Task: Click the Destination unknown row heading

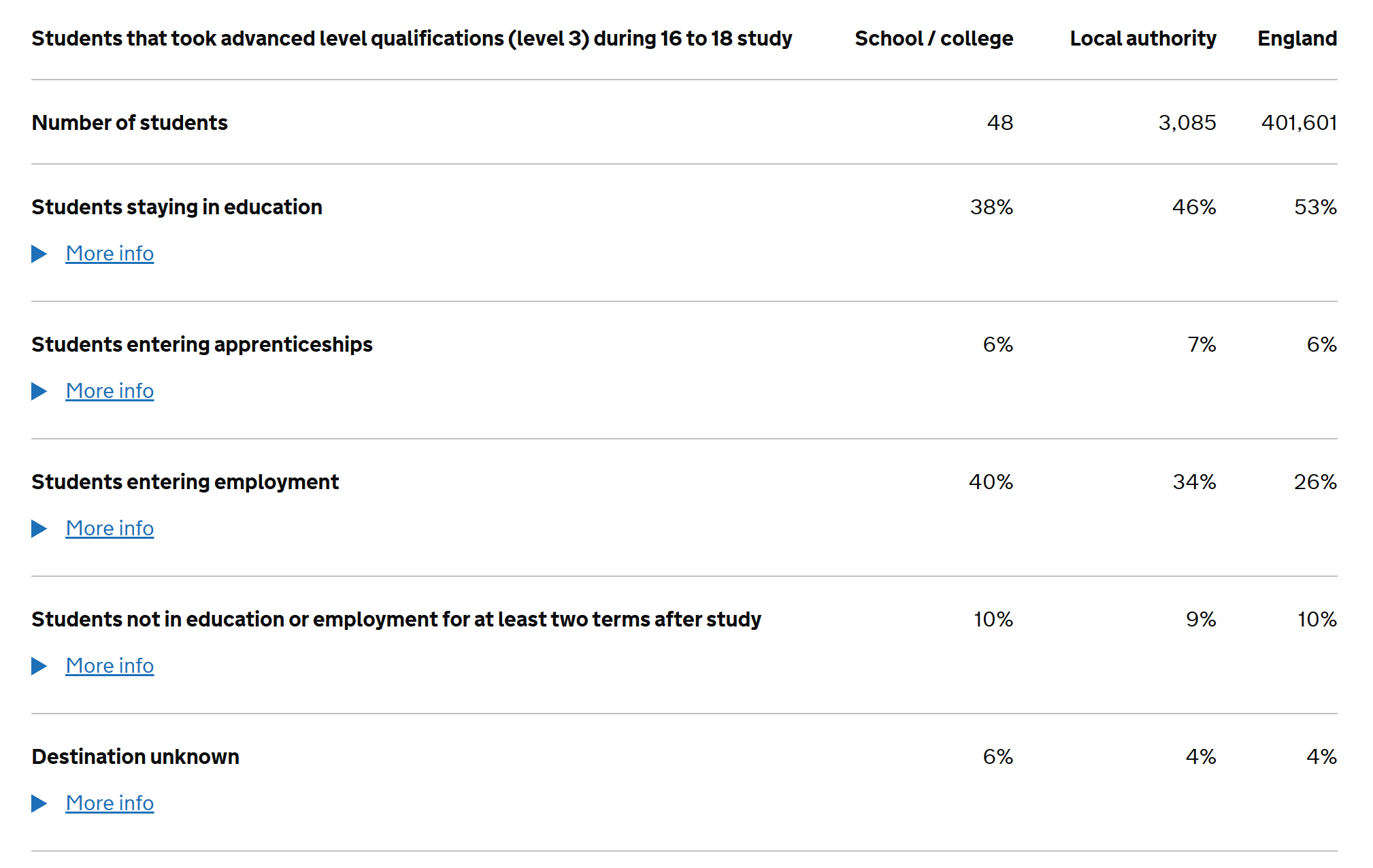Action: (135, 757)
